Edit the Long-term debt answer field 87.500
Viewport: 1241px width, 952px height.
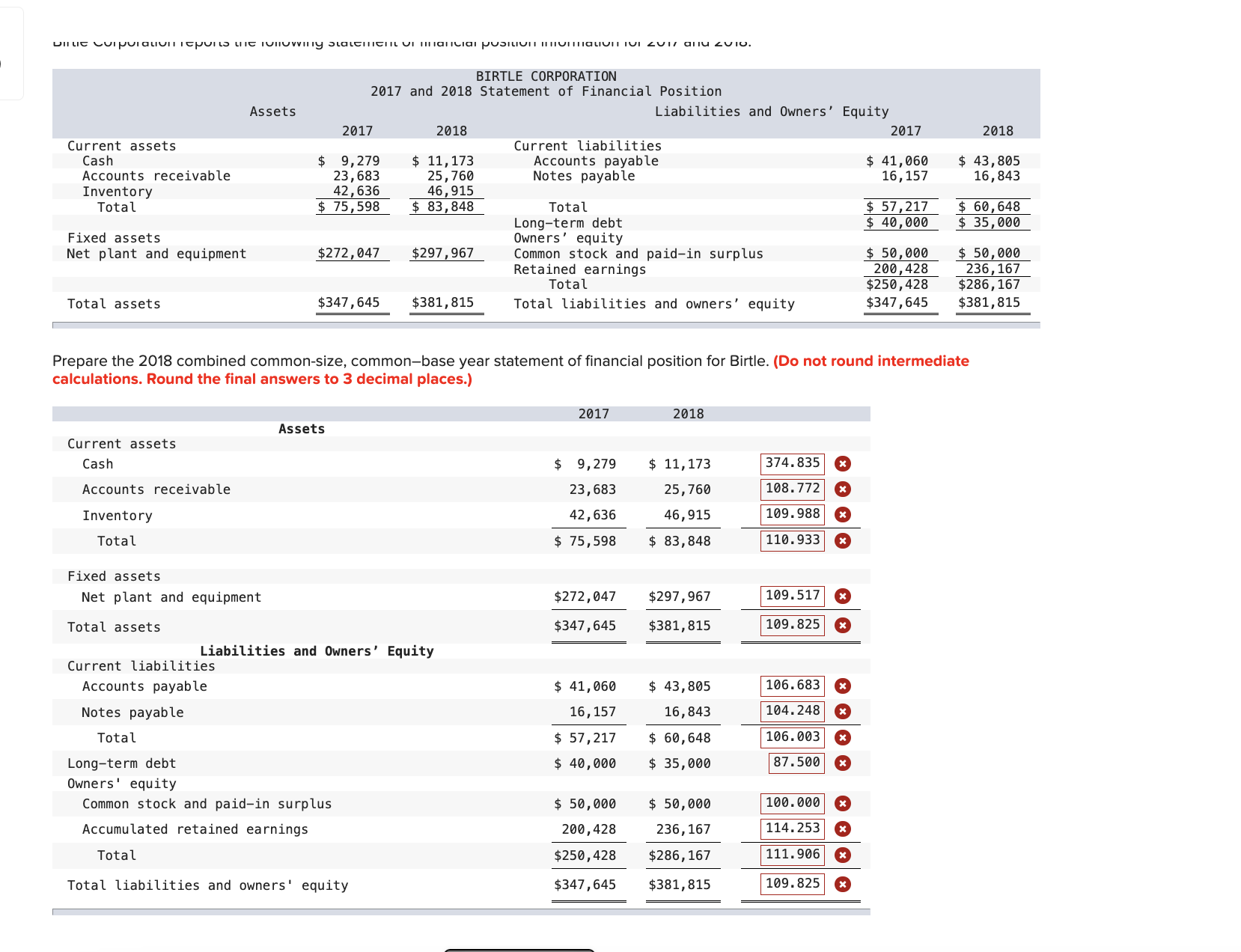coord(796,763)
